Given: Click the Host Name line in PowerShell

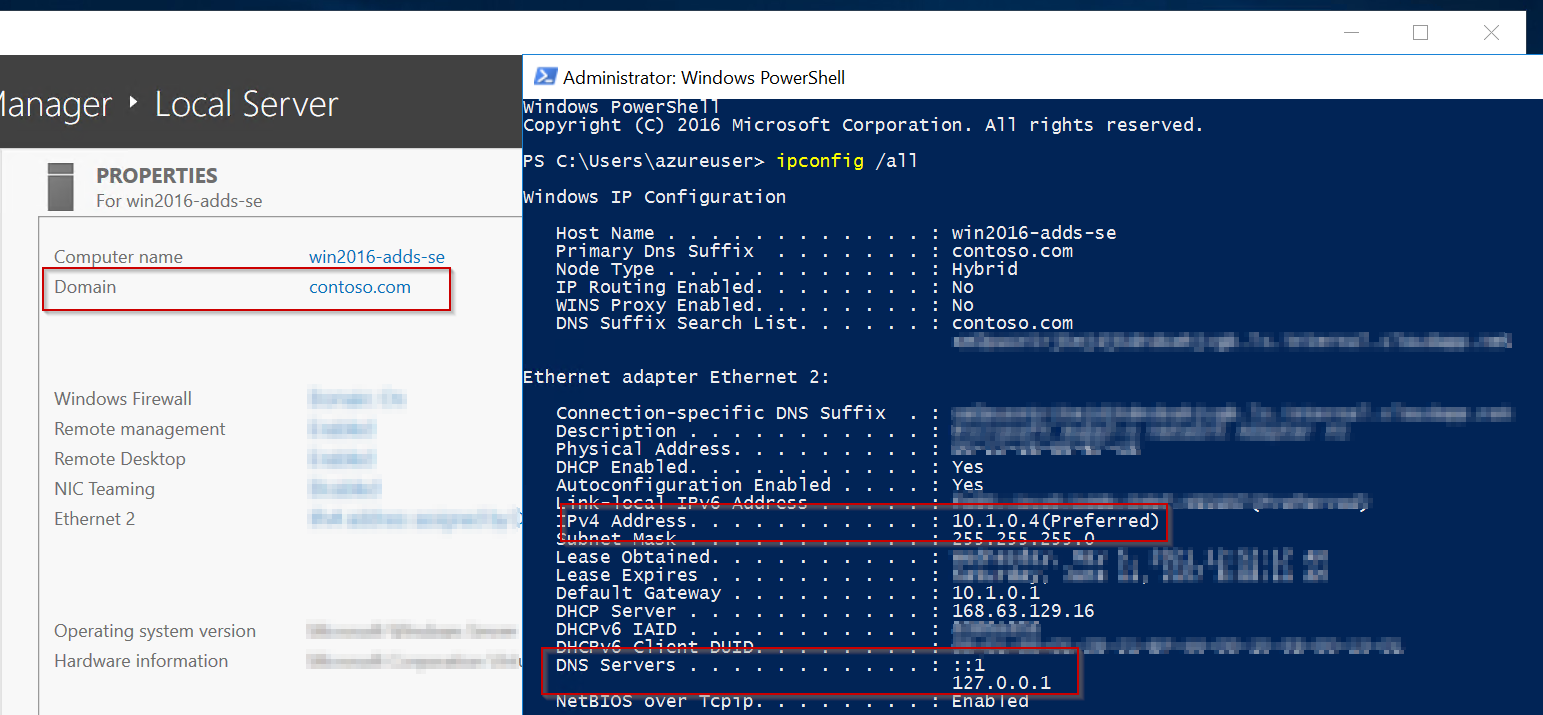Looking at the screenshot, I should coord(836,233).
